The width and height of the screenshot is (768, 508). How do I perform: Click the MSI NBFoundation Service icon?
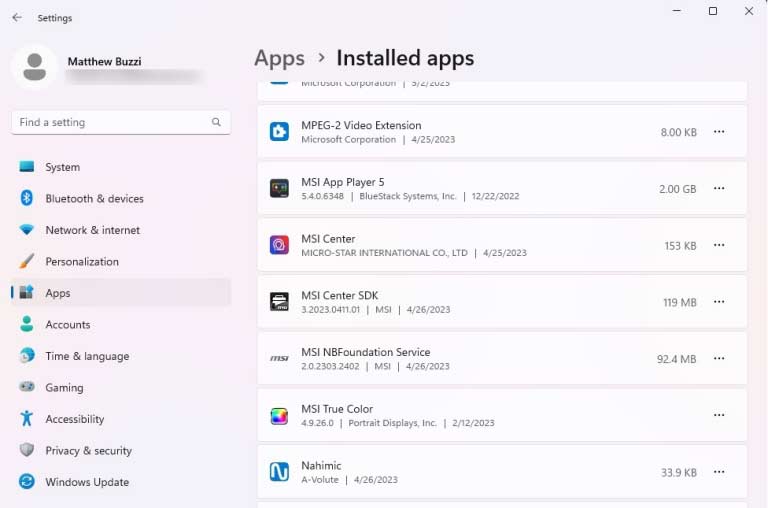pyautogui.click(x=279, y=358)
